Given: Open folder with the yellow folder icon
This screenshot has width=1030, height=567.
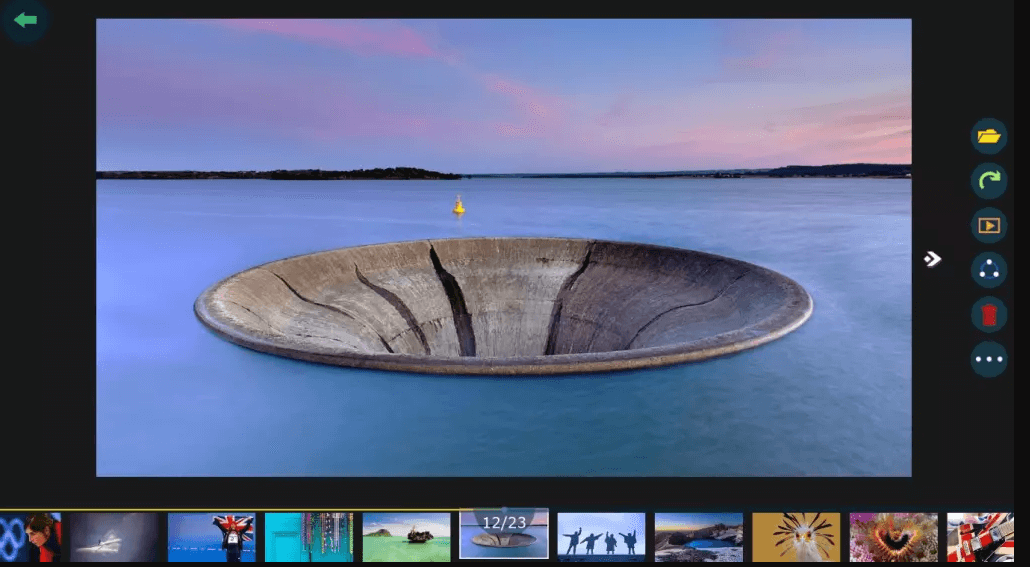Looking at the screenshot, I should (988, 136).
